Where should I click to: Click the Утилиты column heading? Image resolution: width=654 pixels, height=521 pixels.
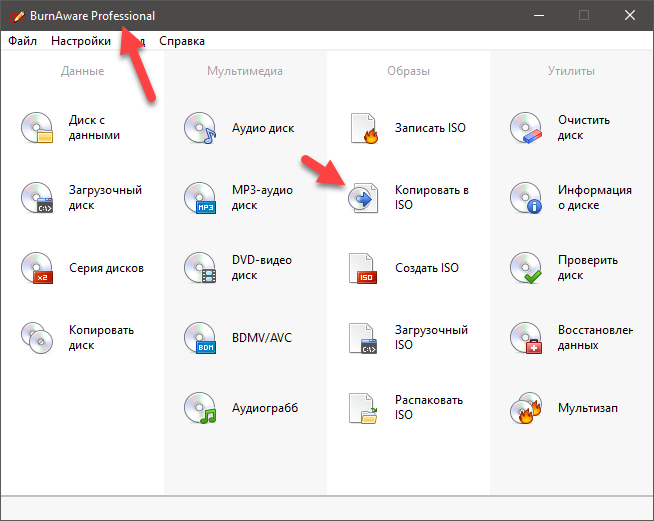[x=571, y=71]
